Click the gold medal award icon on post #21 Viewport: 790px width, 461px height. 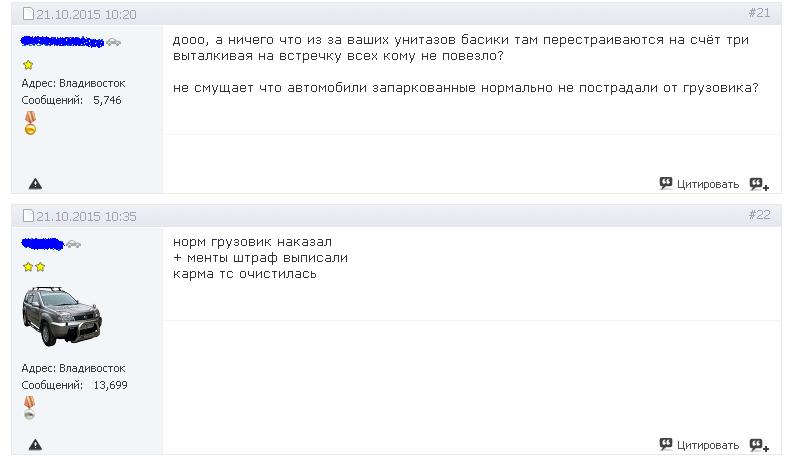pyautogui.click(x=30, y=123)
